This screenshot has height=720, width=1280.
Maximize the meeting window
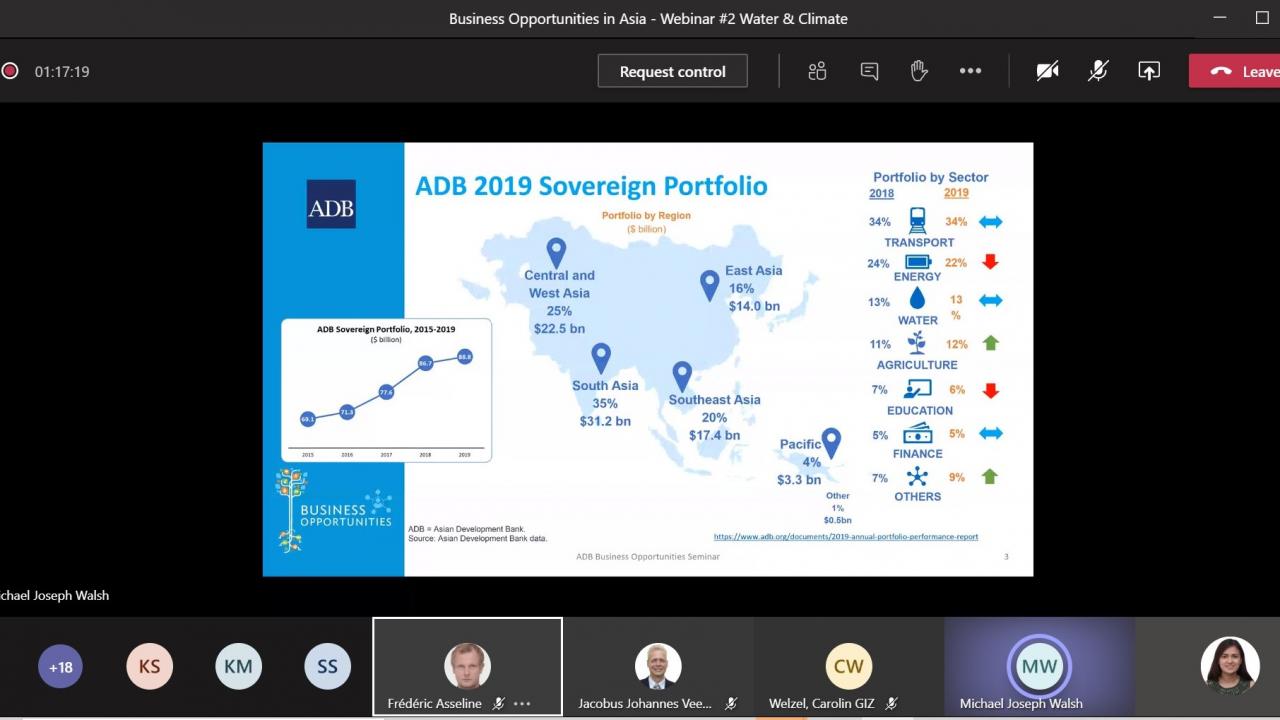1261,18
